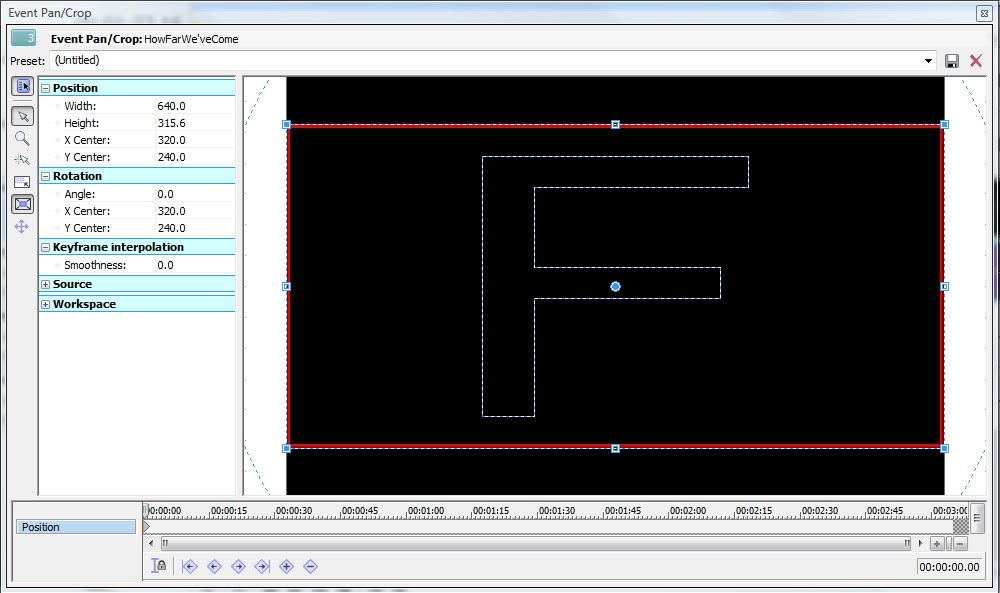Click the Width value 640.0

pos(172,106)
